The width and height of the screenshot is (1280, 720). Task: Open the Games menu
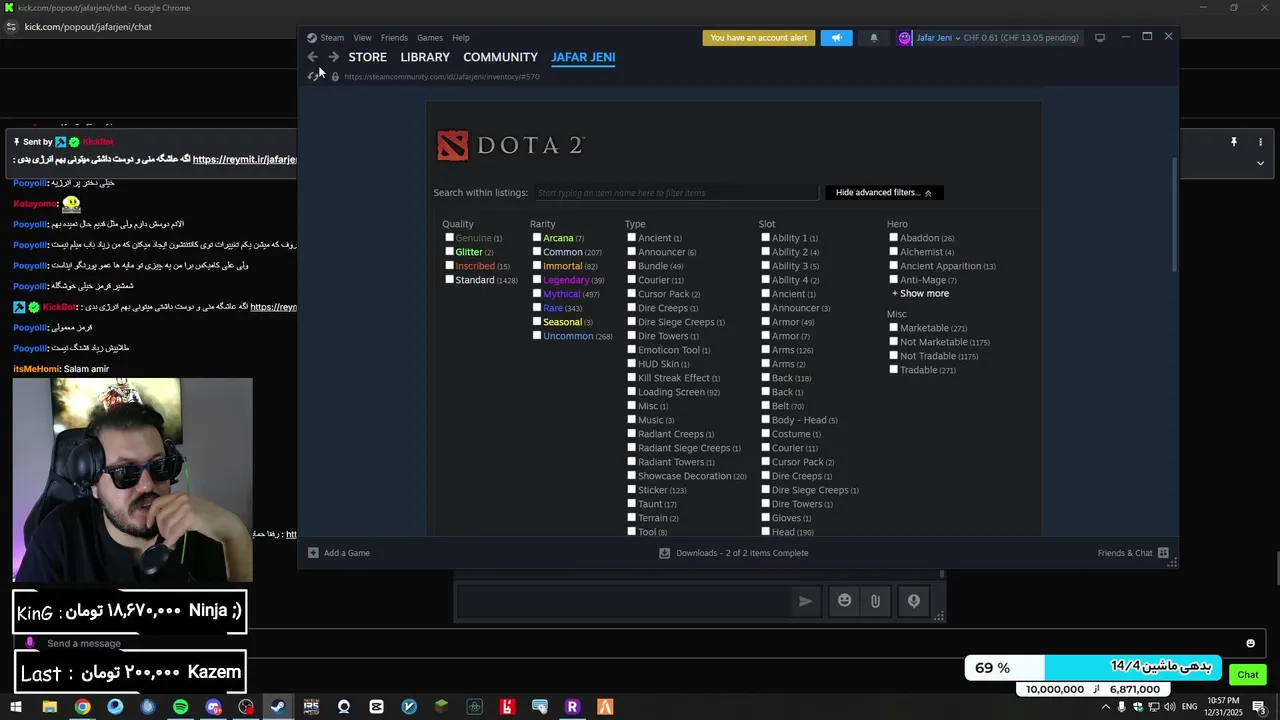[x=430, y=38]
